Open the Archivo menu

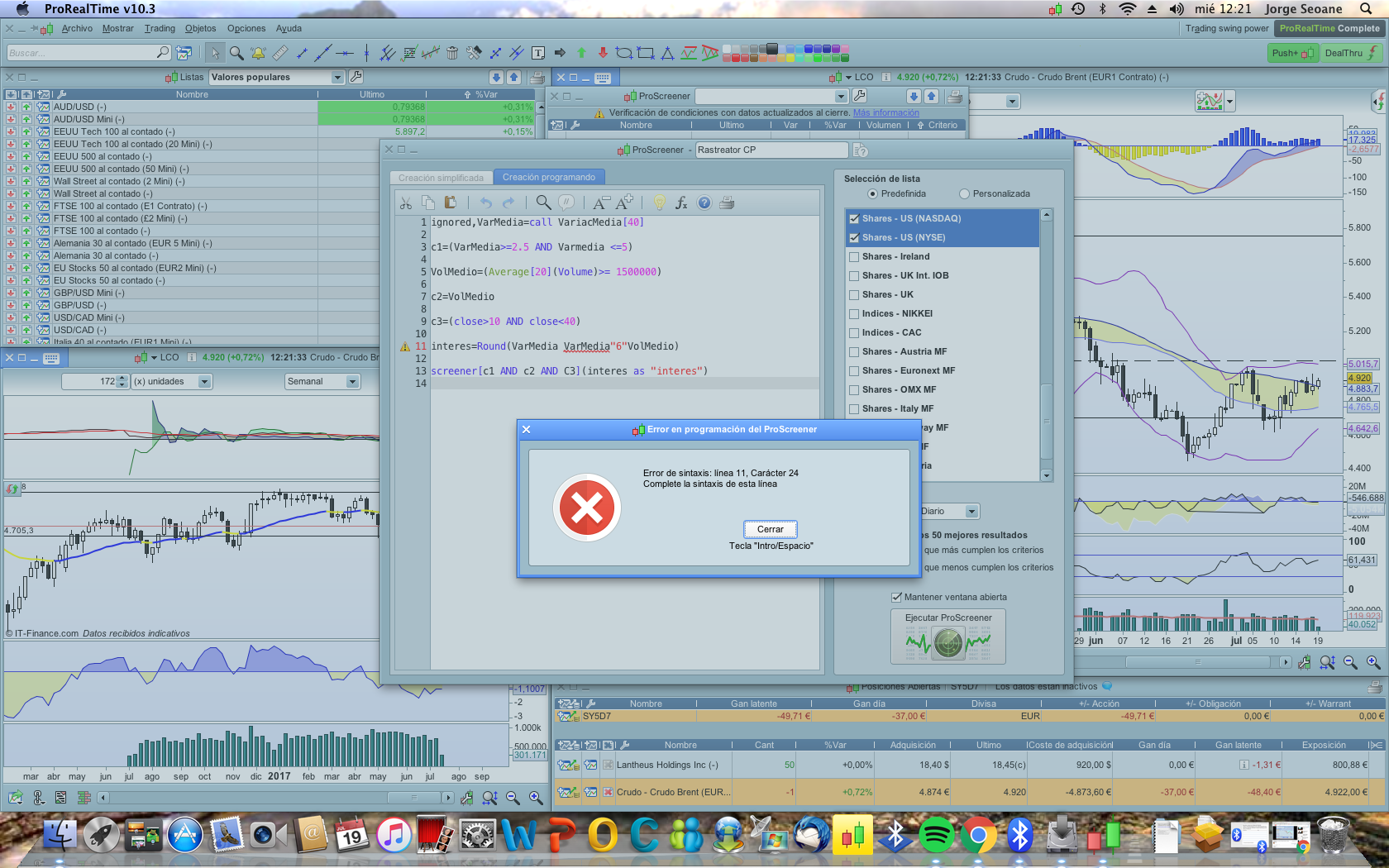click(77, 28)
